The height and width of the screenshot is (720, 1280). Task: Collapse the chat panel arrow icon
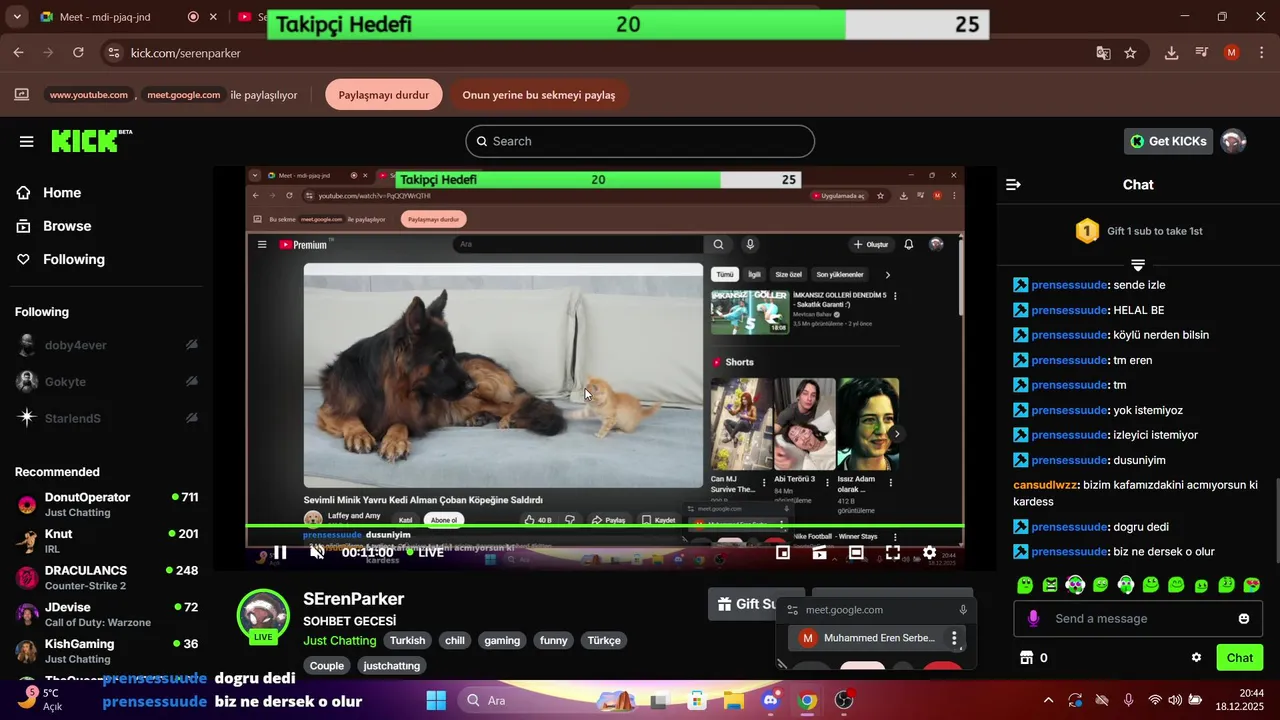coord(1013,185)
